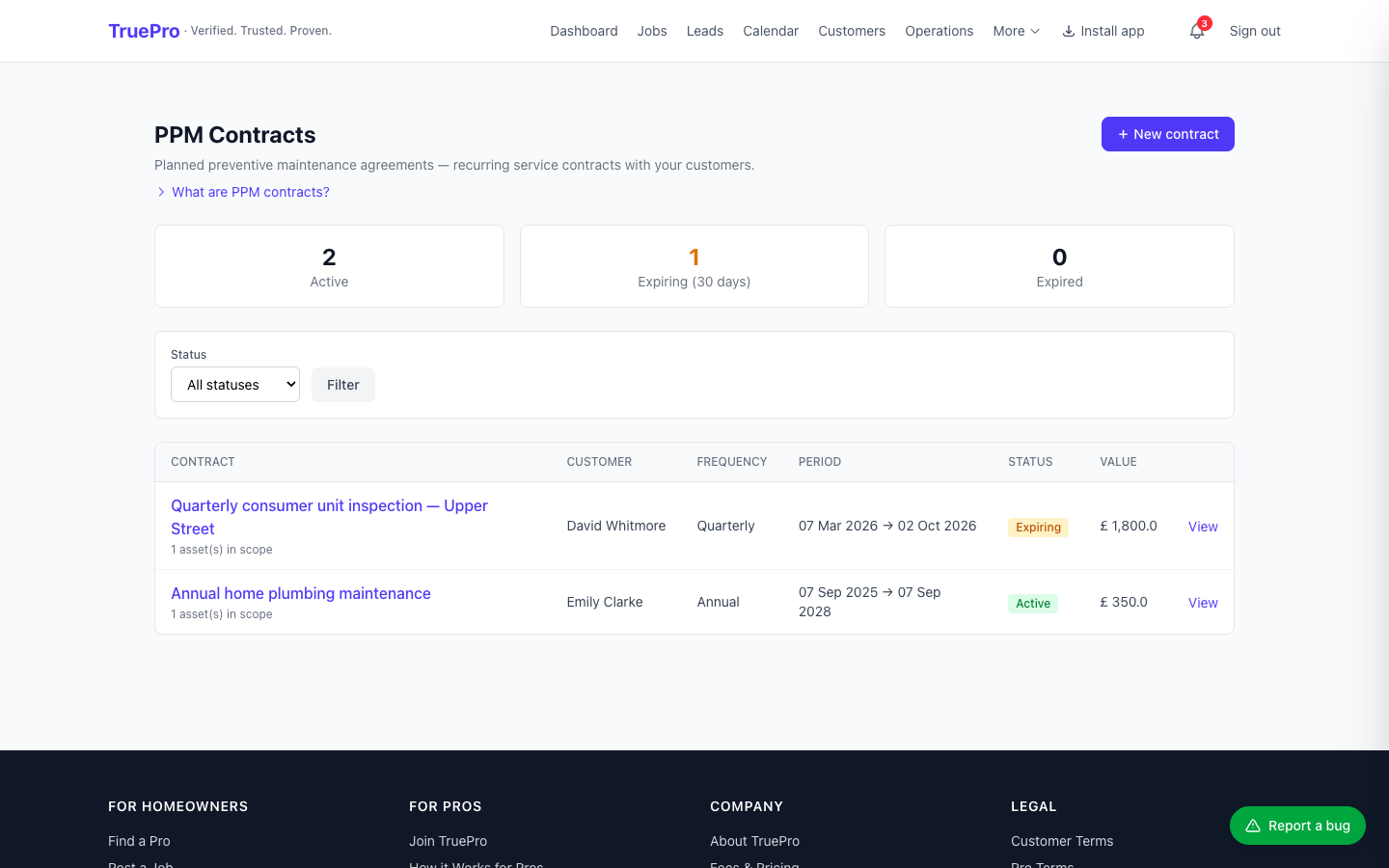The width and height of the screenshot is (1389, 868).
Task: Open Operations in the navigation
Action: 939,31
